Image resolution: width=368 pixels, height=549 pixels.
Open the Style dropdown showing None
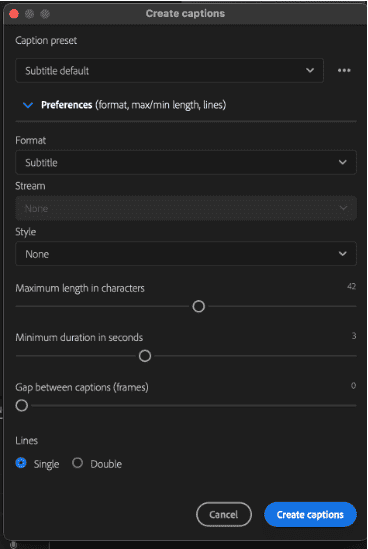click(186, 253)
